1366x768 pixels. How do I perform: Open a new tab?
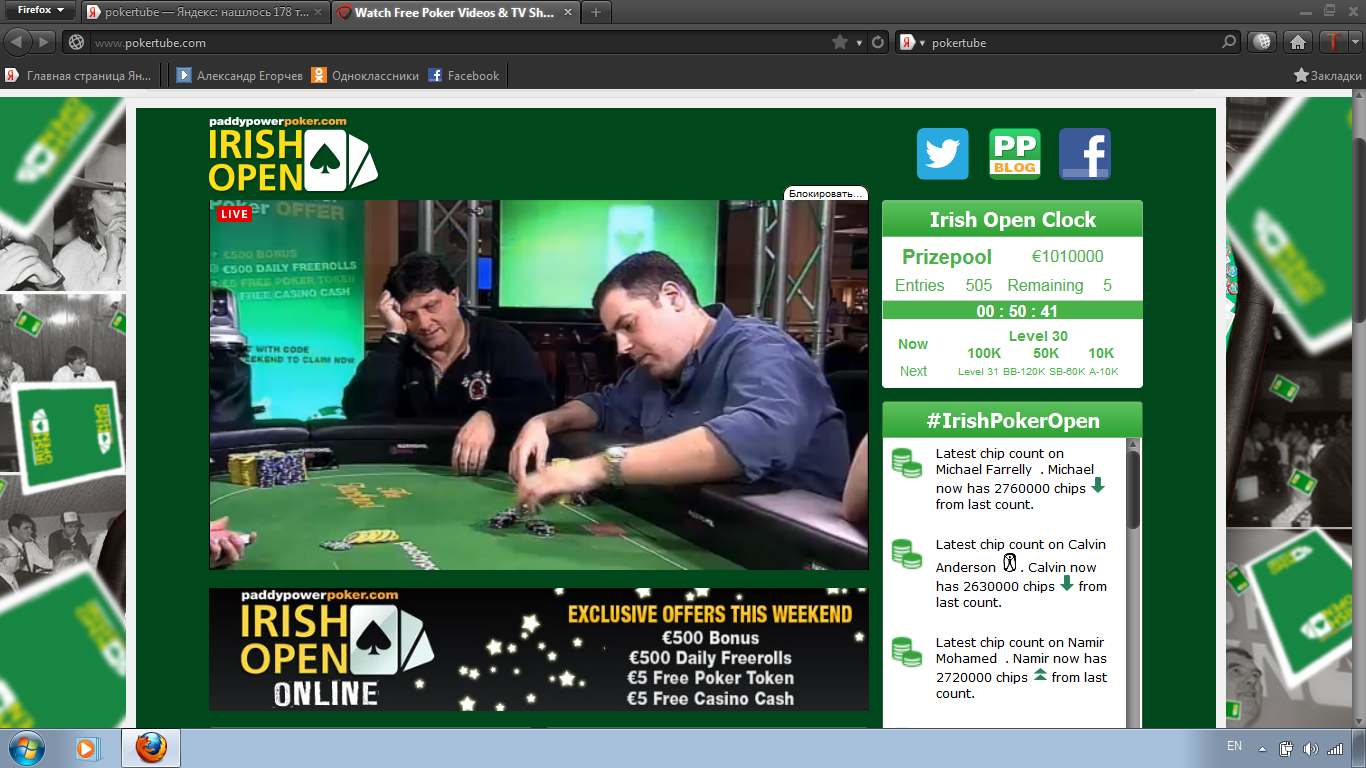tap(596, 12)
